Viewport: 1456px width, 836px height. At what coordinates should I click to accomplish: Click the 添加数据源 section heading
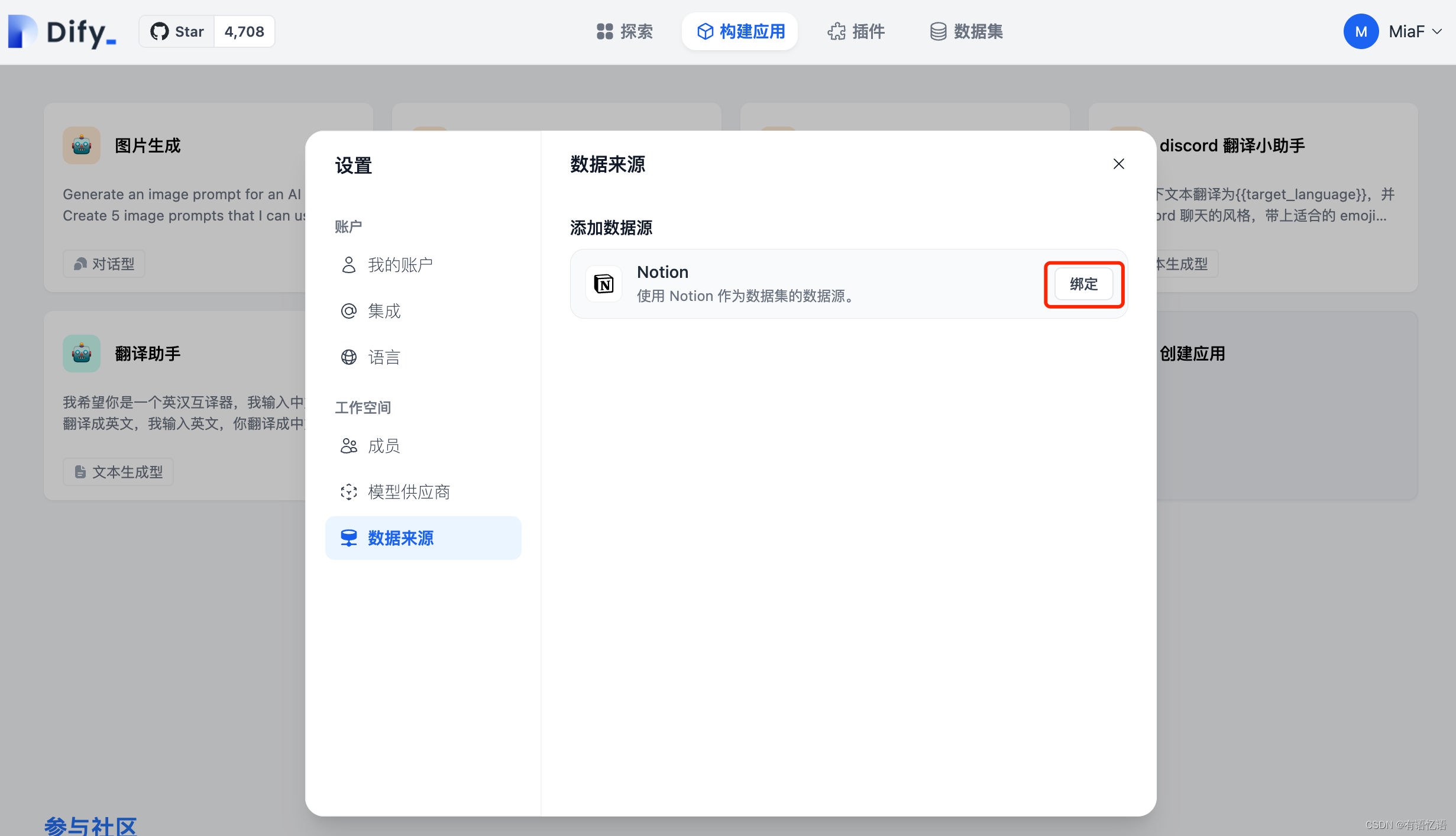pos(611,228)
